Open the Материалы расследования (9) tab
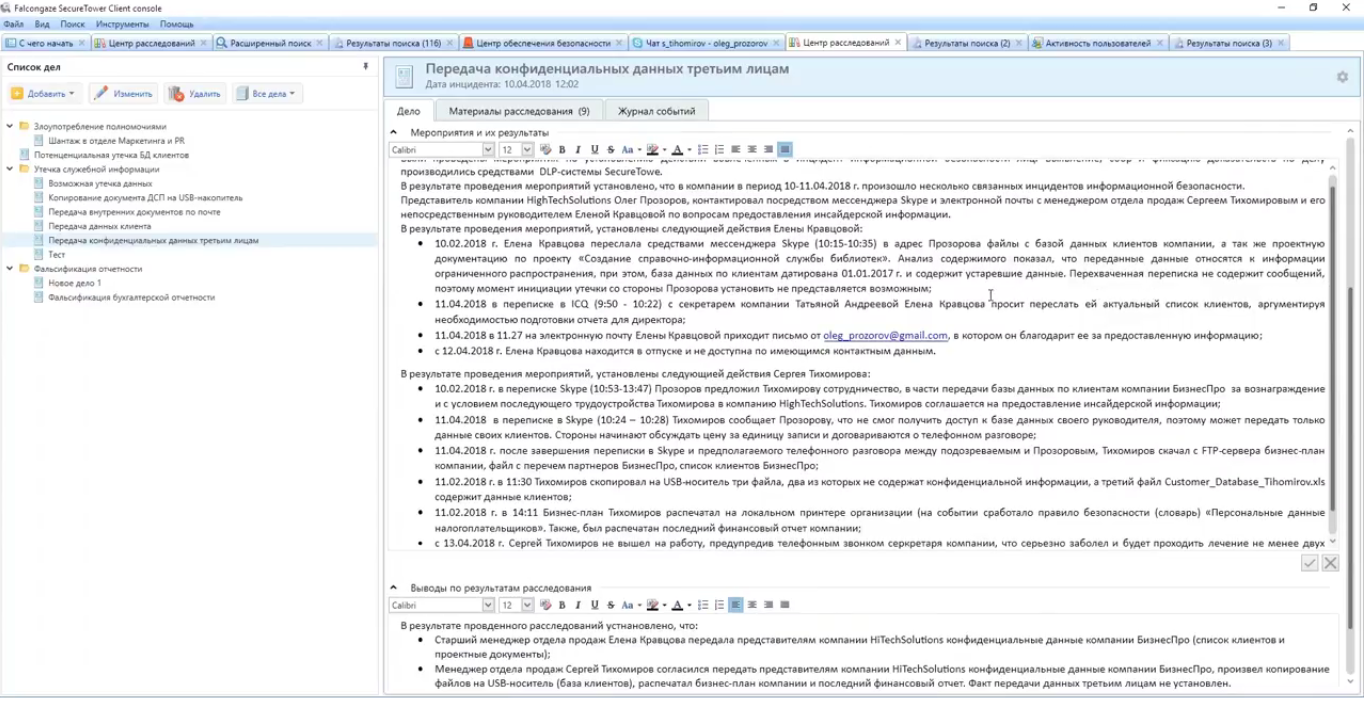The height and width of the screenshot is (702, 1366). 519,111
